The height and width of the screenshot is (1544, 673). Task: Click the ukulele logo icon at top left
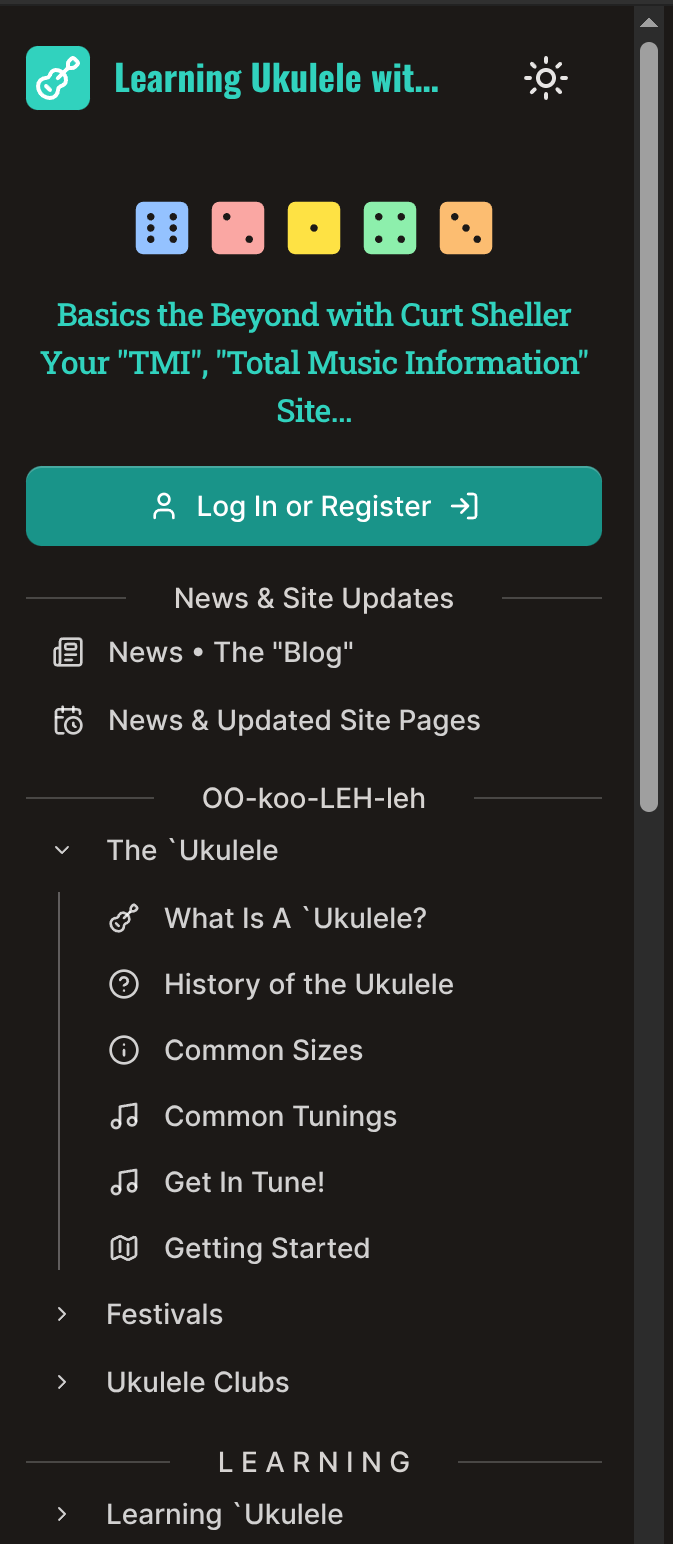(57, 77)
